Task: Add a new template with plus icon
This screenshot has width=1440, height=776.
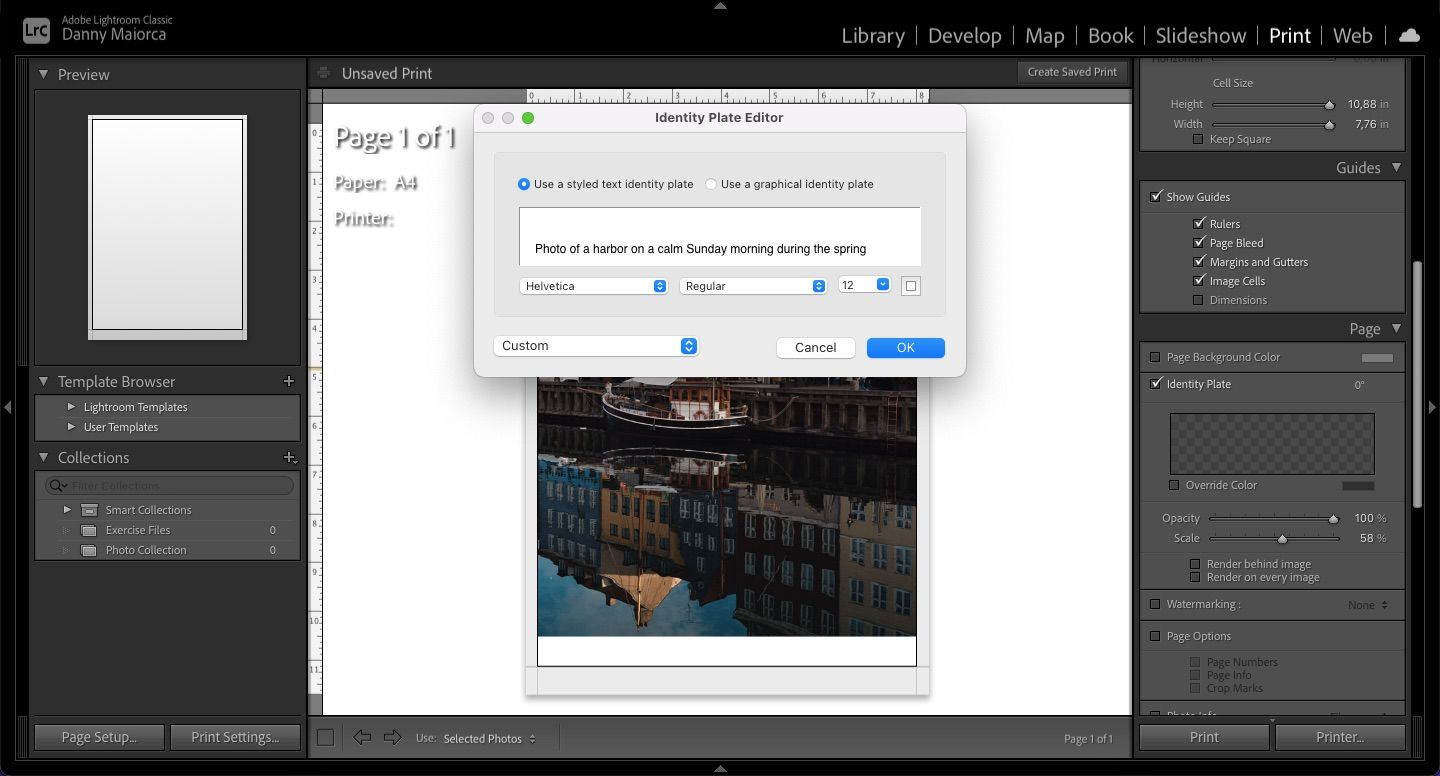Action: (x=289, y=381)
